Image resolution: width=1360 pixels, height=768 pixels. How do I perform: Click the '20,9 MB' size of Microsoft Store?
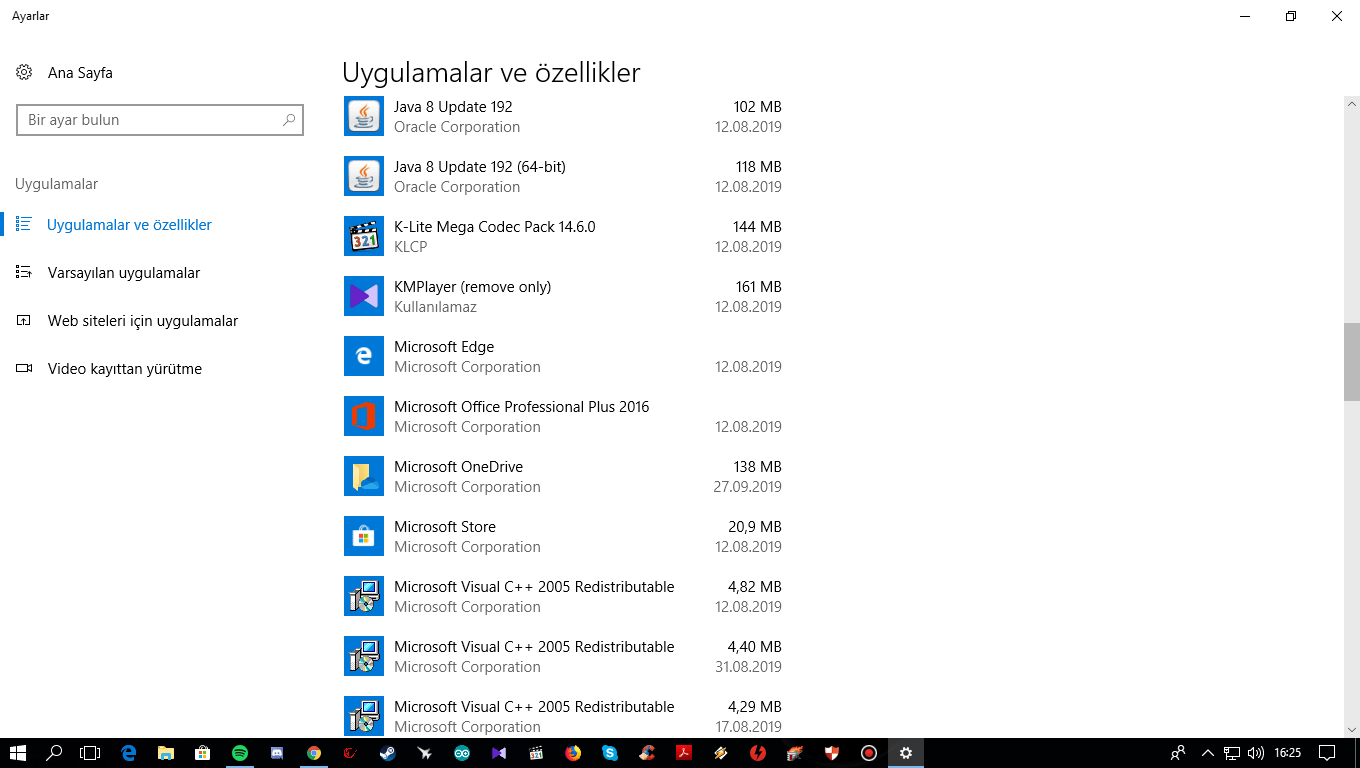[x=755, y=527]
